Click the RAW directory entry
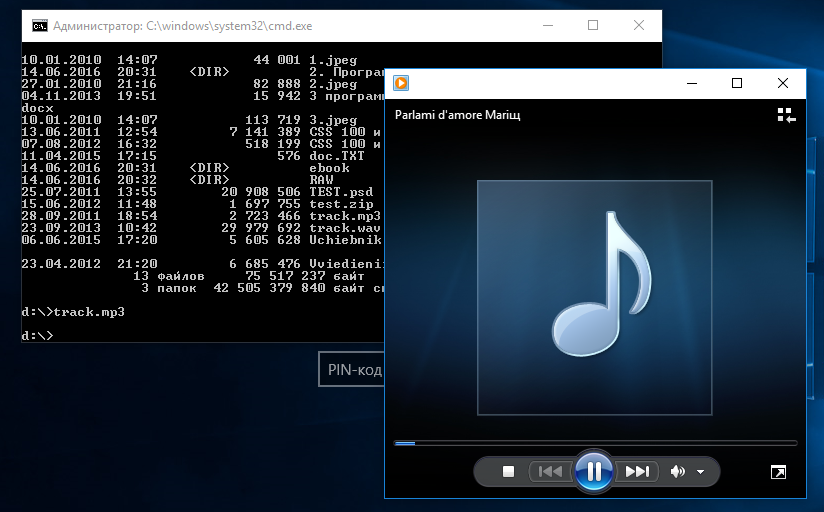This screenshot has height=512, width=824. coord(321,180)
